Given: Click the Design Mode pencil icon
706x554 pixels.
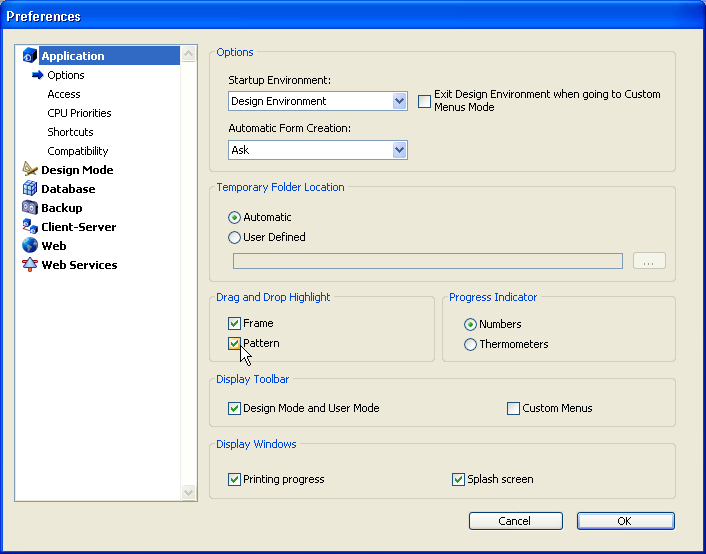Looking at the screenshot, I should pos(29,170).
